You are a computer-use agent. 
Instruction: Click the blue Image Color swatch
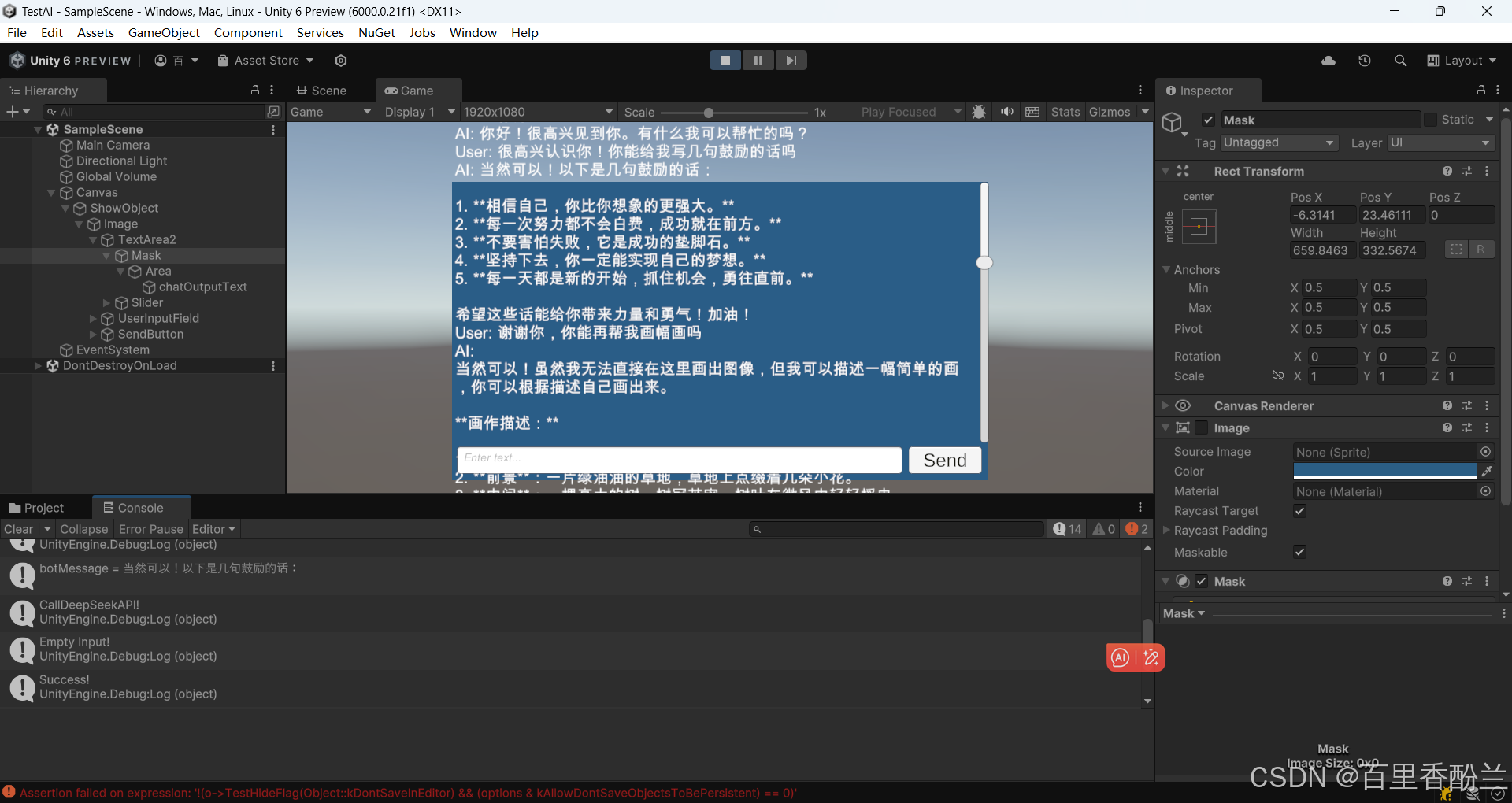[1384, 471]
